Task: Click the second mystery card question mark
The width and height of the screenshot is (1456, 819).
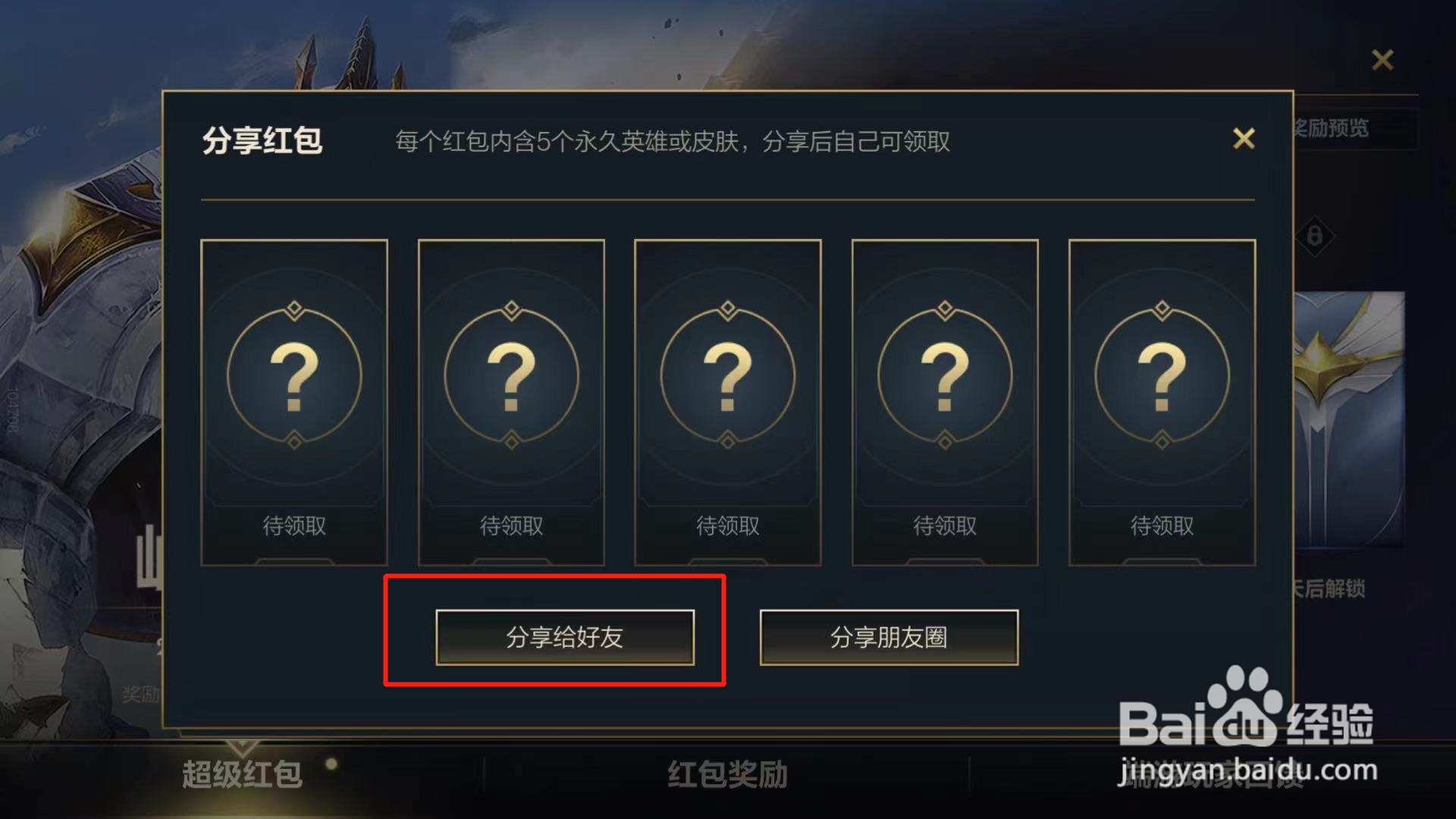Action: coord(511,375)
